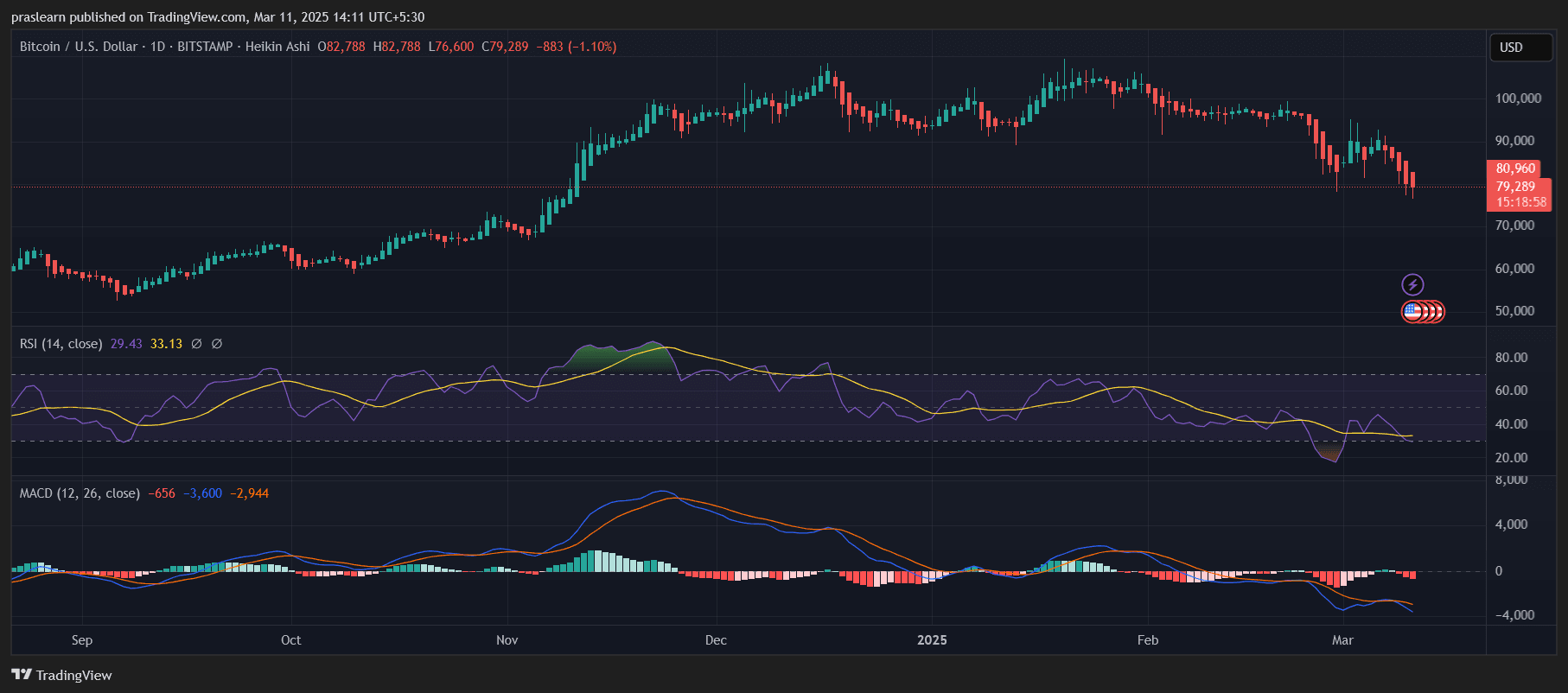Image resolution: width=1568 pixels, height=693 pixels.
Task: Click the 79,289 current price label
Action: 1515,186
